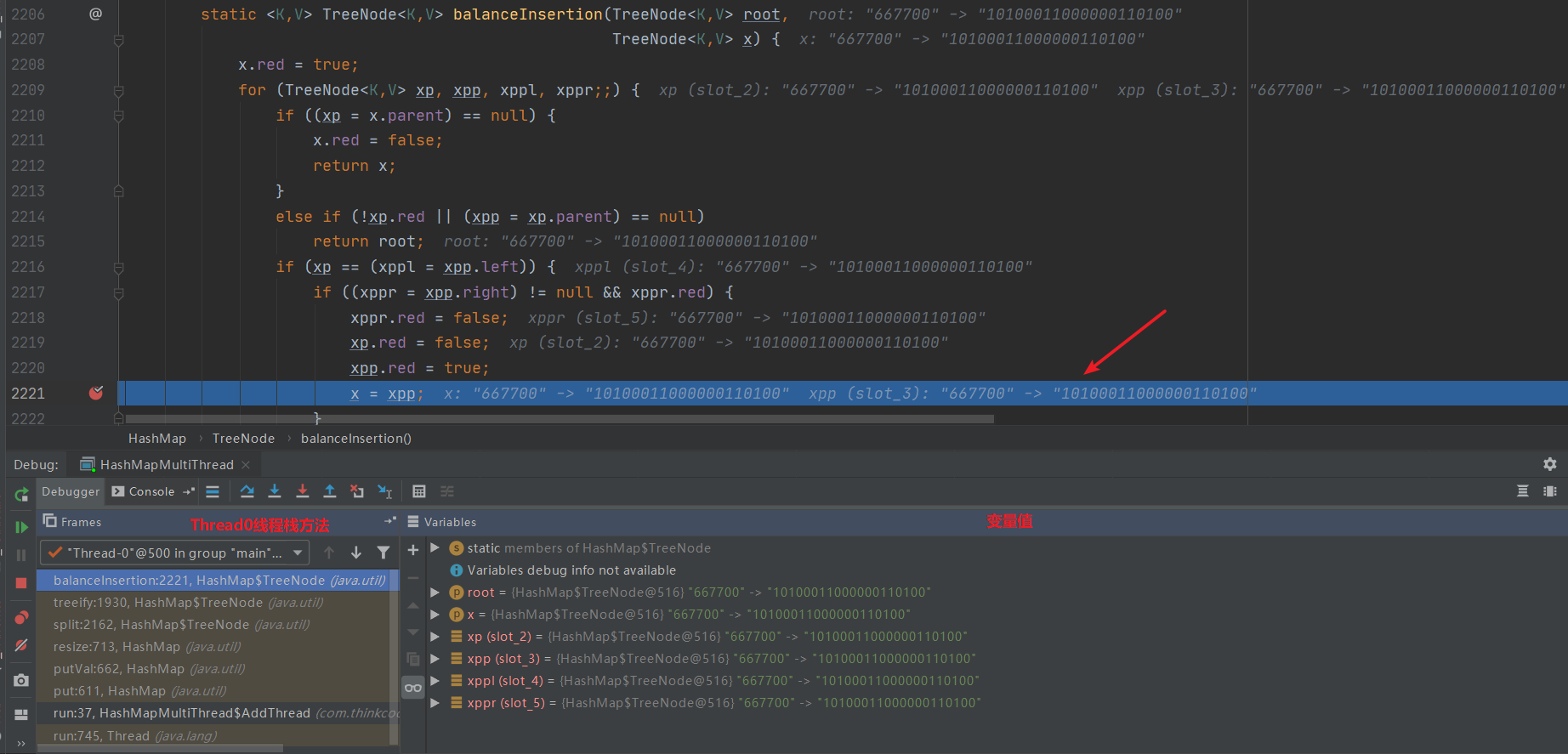Switch to the Console tab
The image size is (1568, 754).
point(143,491)
